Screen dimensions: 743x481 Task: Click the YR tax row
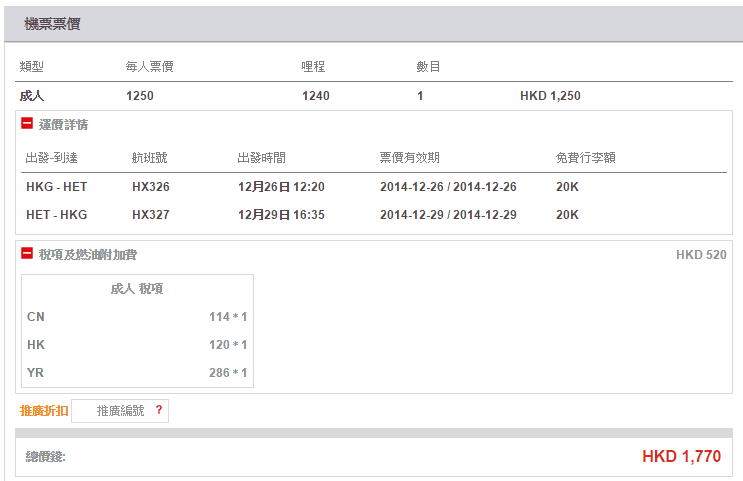pos(137,373)
